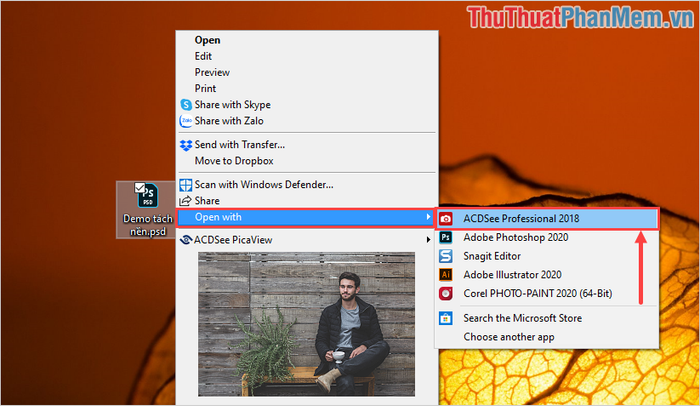Click the Zalo icon in the context menu
The height and width of the screenshot is (406, 700).
point(186,121)
